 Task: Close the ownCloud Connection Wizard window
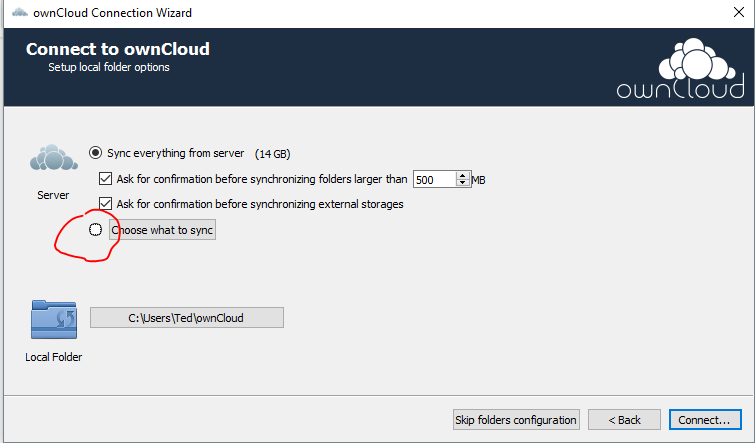(739, 13)
